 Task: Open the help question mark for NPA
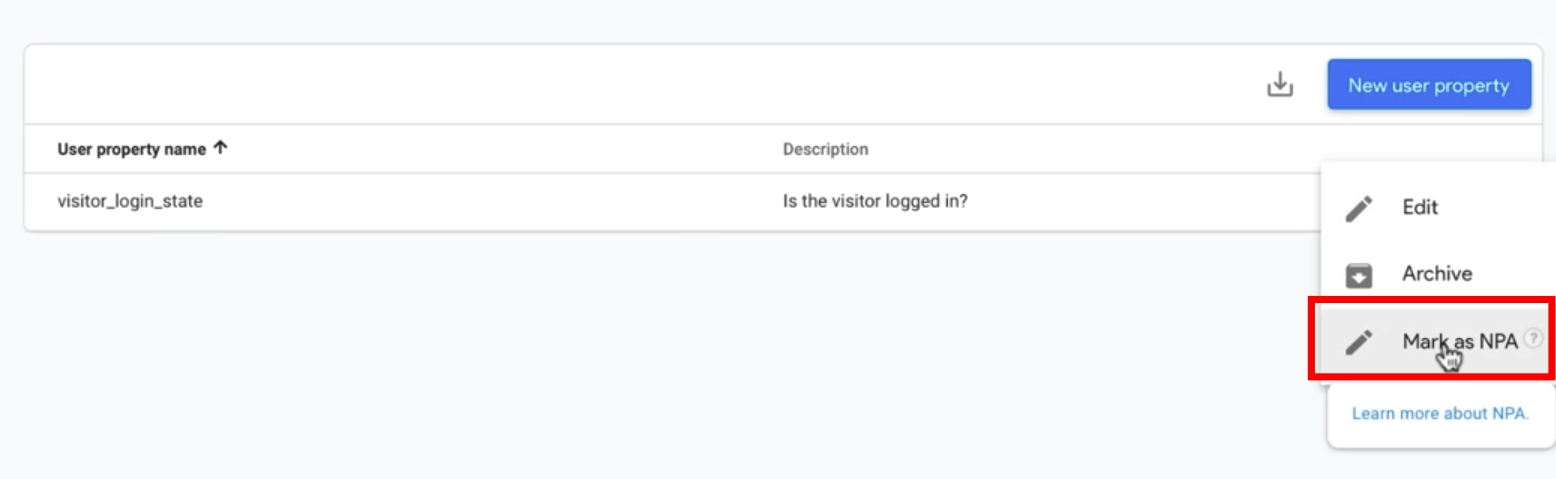tap(1535, 339)
